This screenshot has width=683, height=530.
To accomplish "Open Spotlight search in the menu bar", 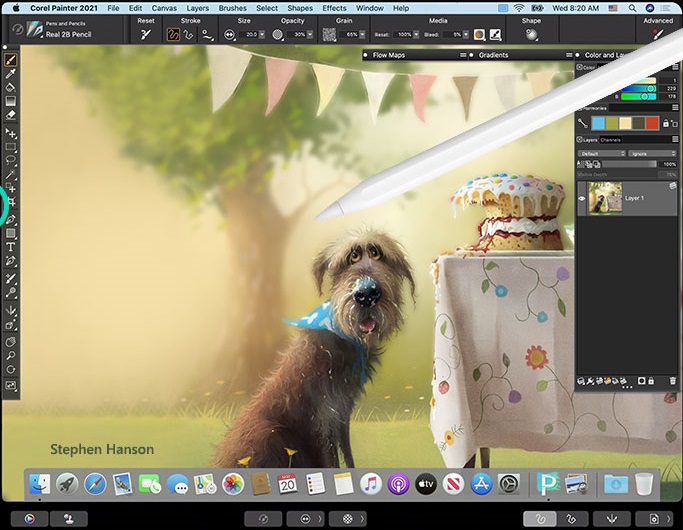I will tap(632, 8).
